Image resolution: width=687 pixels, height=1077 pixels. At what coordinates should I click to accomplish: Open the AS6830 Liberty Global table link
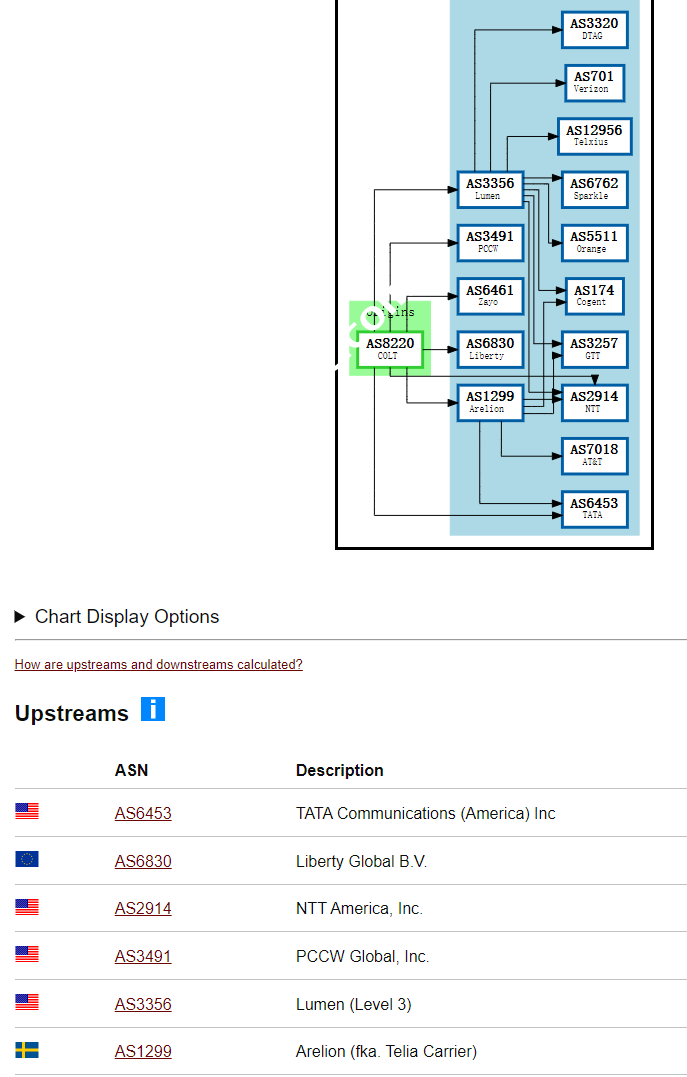tap(143, 862)
